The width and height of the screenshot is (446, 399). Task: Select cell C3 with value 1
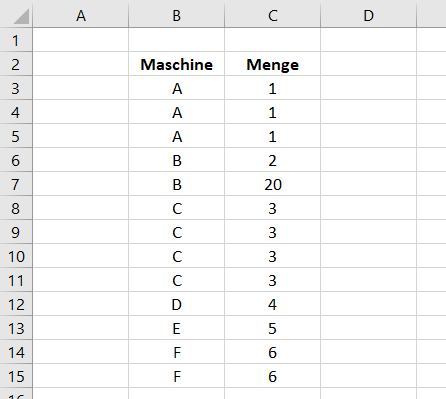point(273,88)
